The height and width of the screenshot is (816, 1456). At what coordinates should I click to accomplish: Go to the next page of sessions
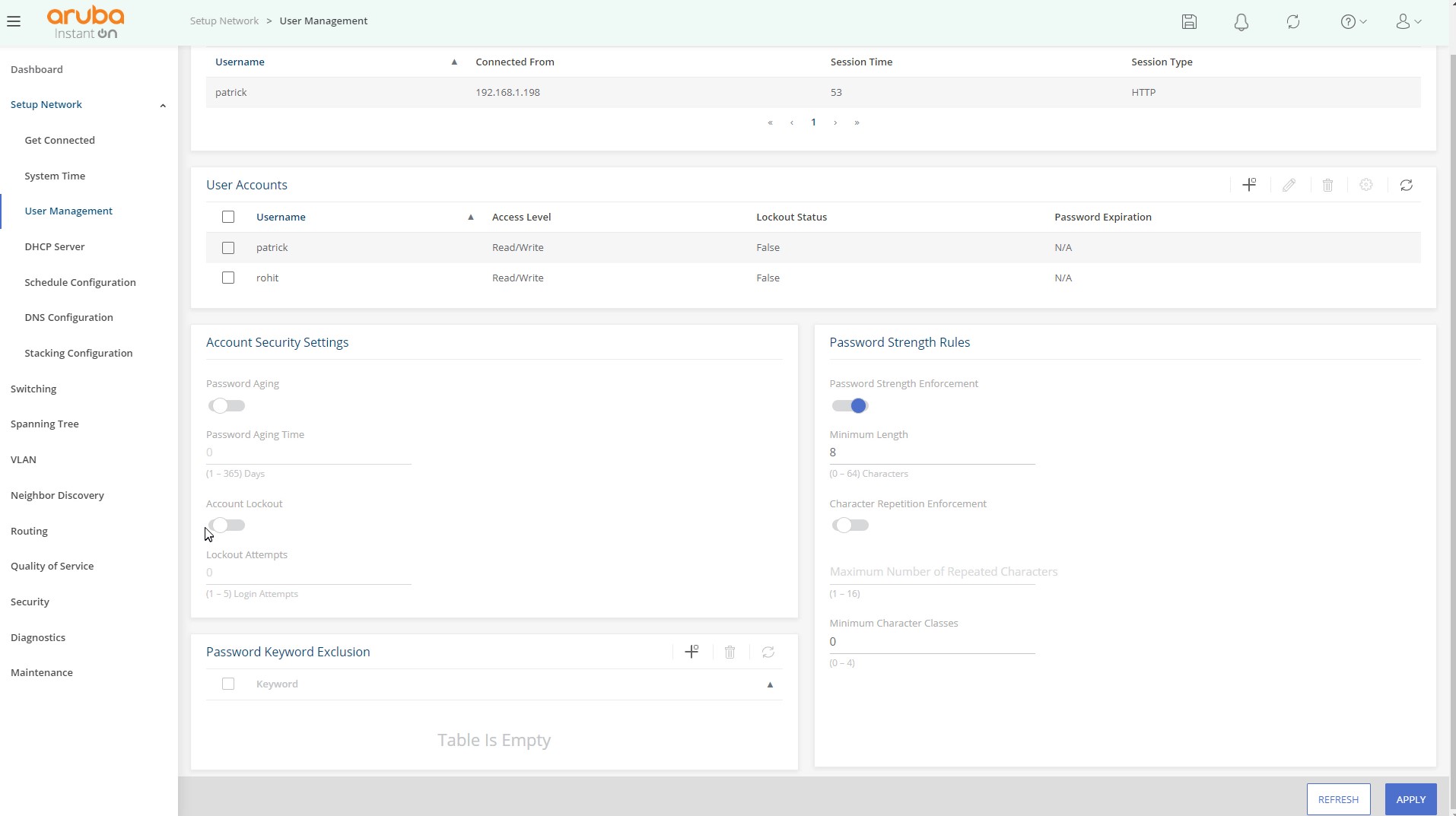(835, 122)
